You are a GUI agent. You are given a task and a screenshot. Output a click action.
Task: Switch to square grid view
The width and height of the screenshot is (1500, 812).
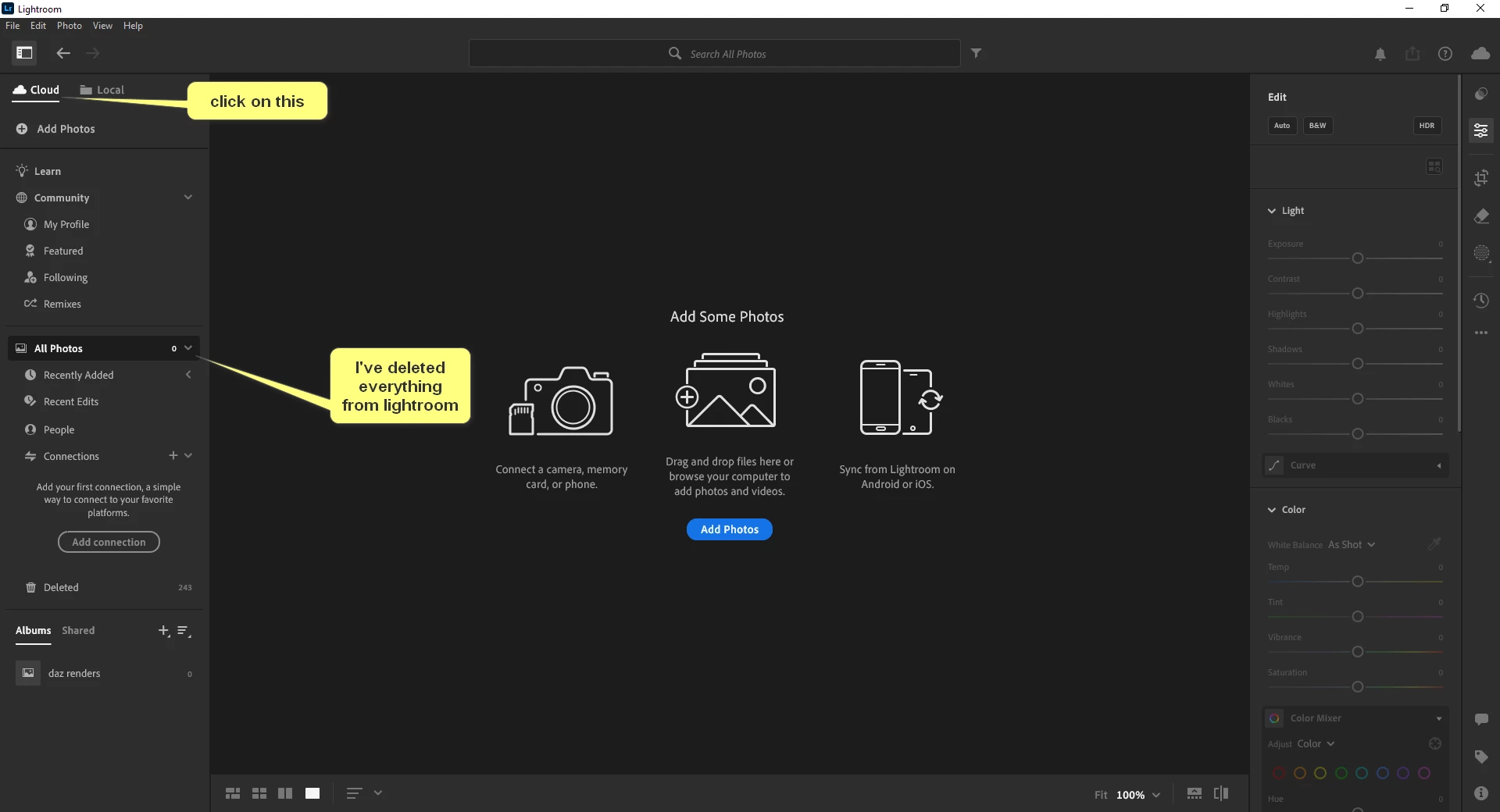coord(259,793)
